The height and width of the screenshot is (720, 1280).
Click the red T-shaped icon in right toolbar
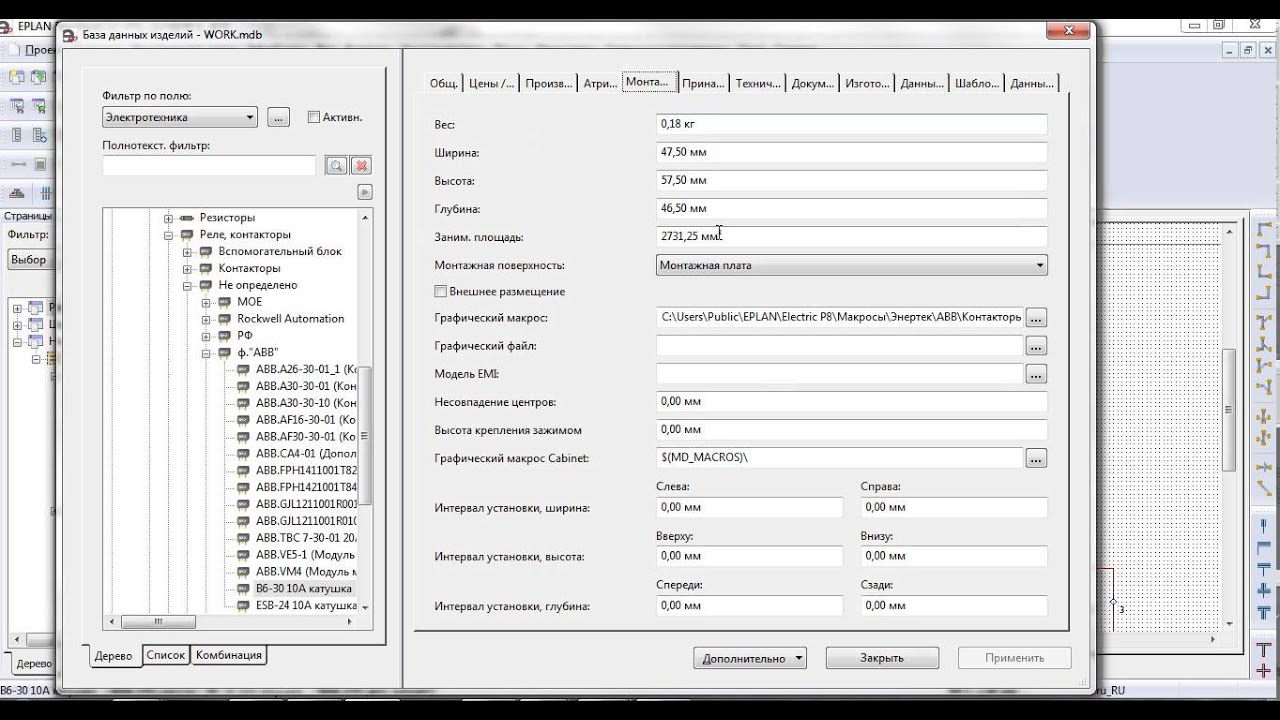pyautogui.click(x=1264, y=651)
